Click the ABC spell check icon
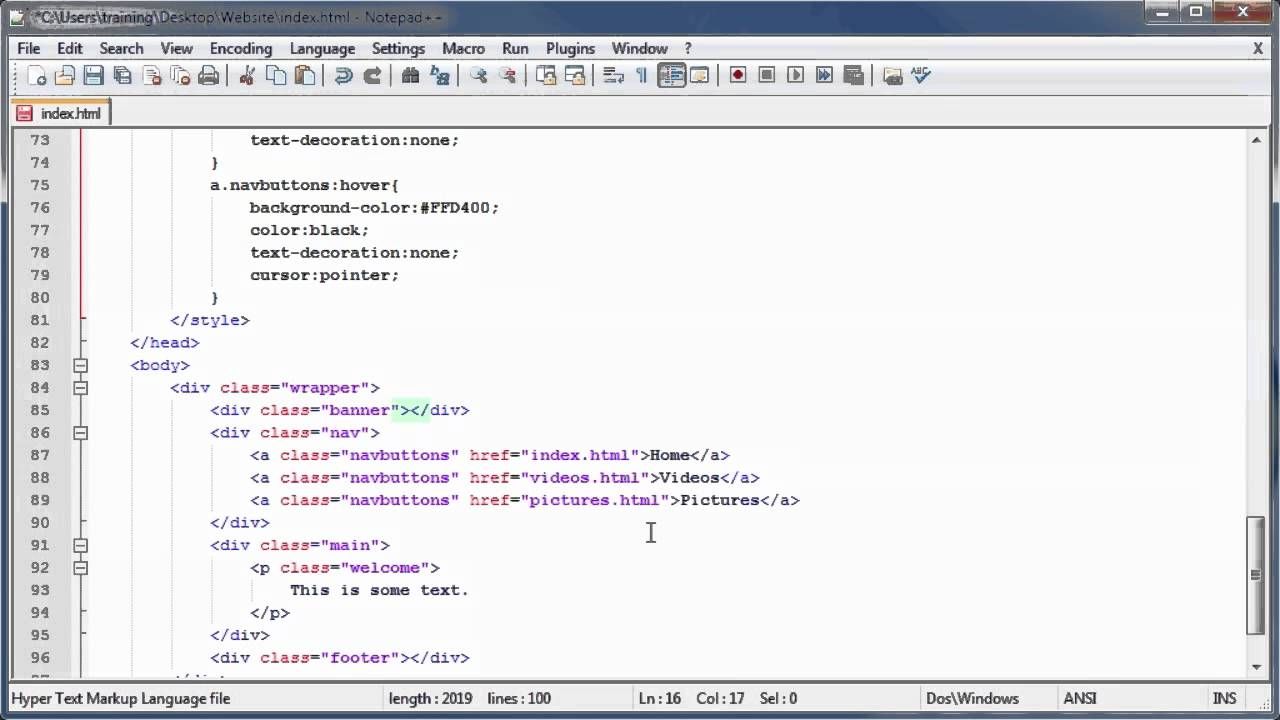The image size is (1280, 720). pyautogui.click(x=921, y=76)
